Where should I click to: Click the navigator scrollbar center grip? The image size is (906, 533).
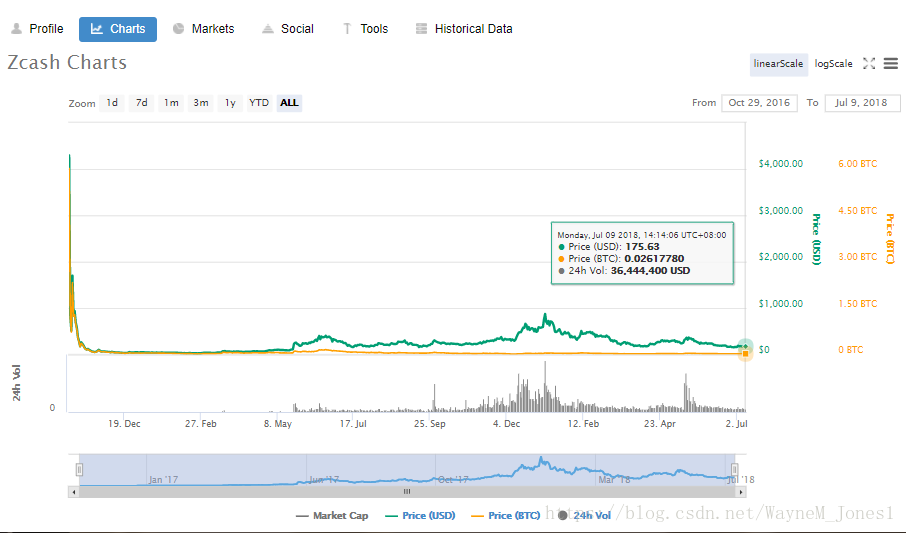tap(407, 492)
